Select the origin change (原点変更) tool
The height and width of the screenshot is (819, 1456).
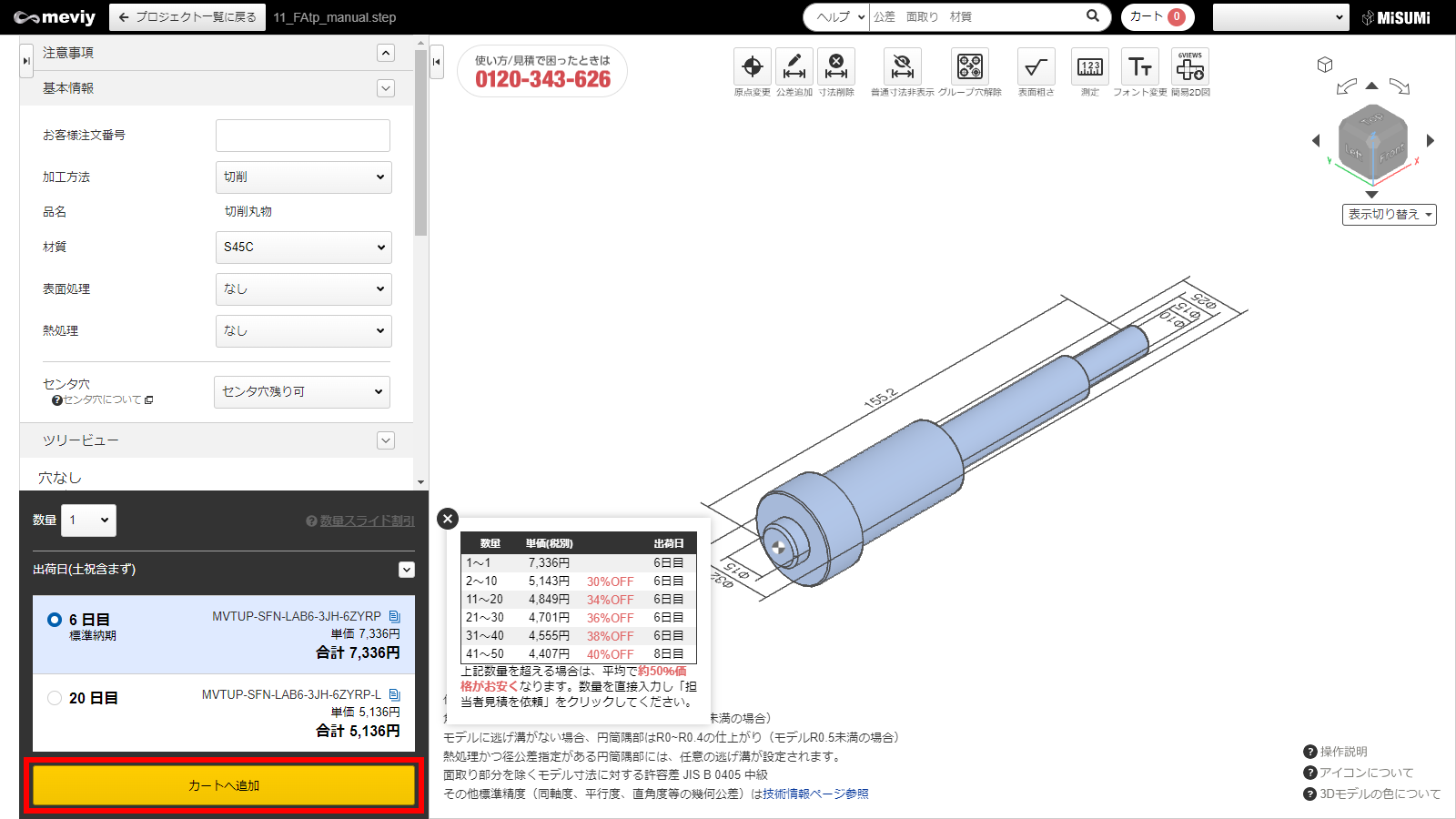(x=752, y=67)
